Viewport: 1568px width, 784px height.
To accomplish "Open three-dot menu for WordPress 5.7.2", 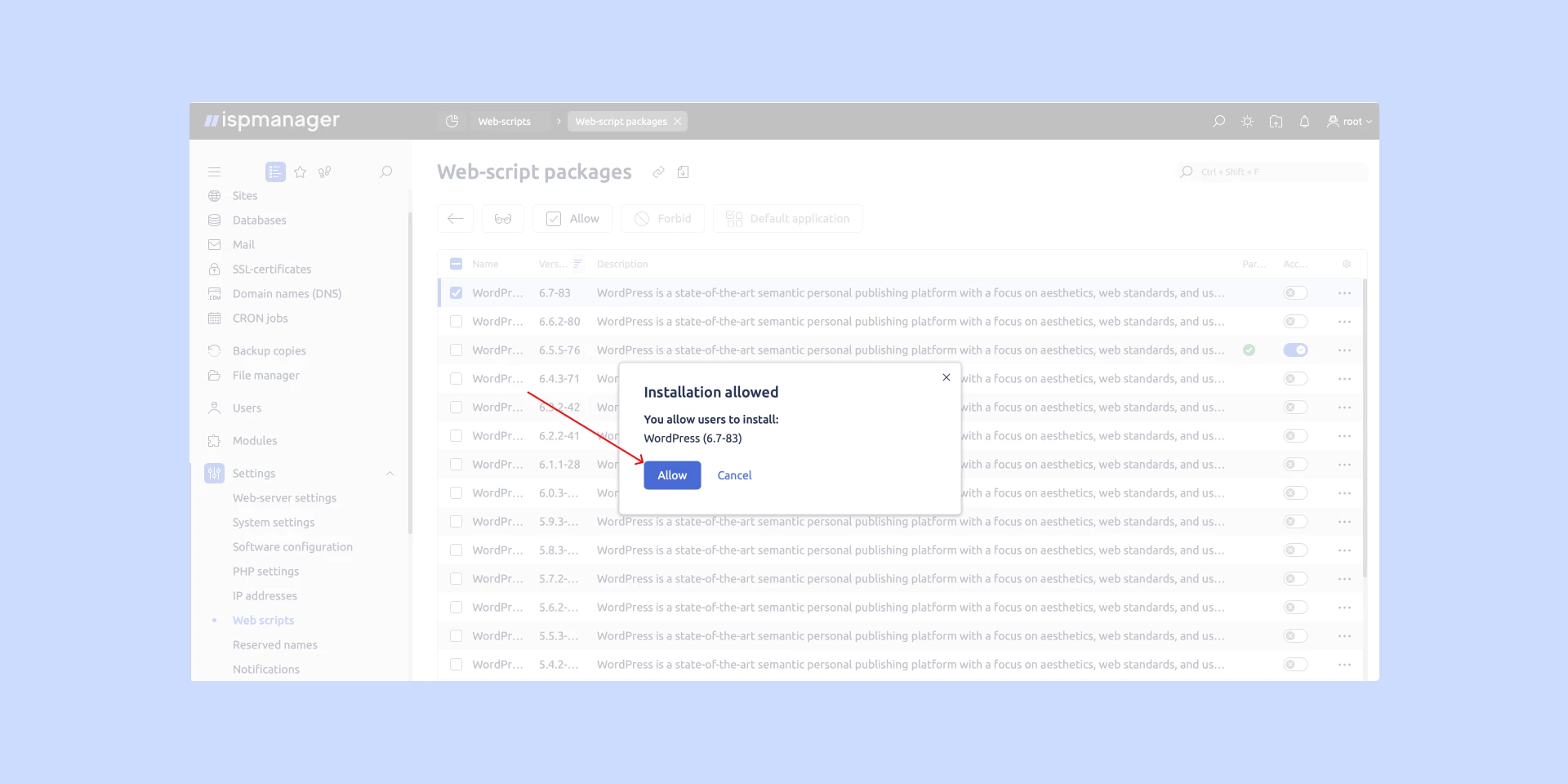I will (x=1344, y=579).
